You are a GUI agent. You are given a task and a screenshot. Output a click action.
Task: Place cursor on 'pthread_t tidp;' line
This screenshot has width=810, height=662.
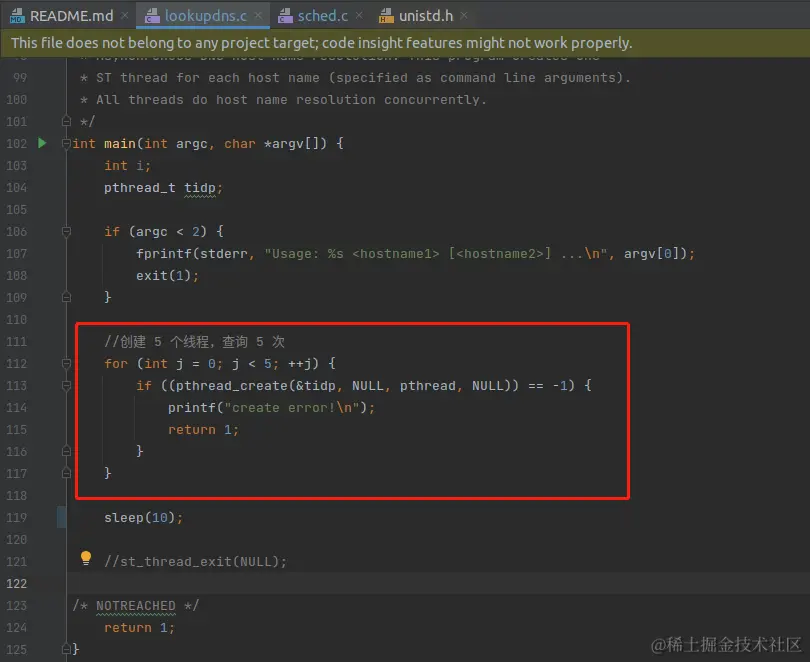pyautogui.click(x=163, y=187)
